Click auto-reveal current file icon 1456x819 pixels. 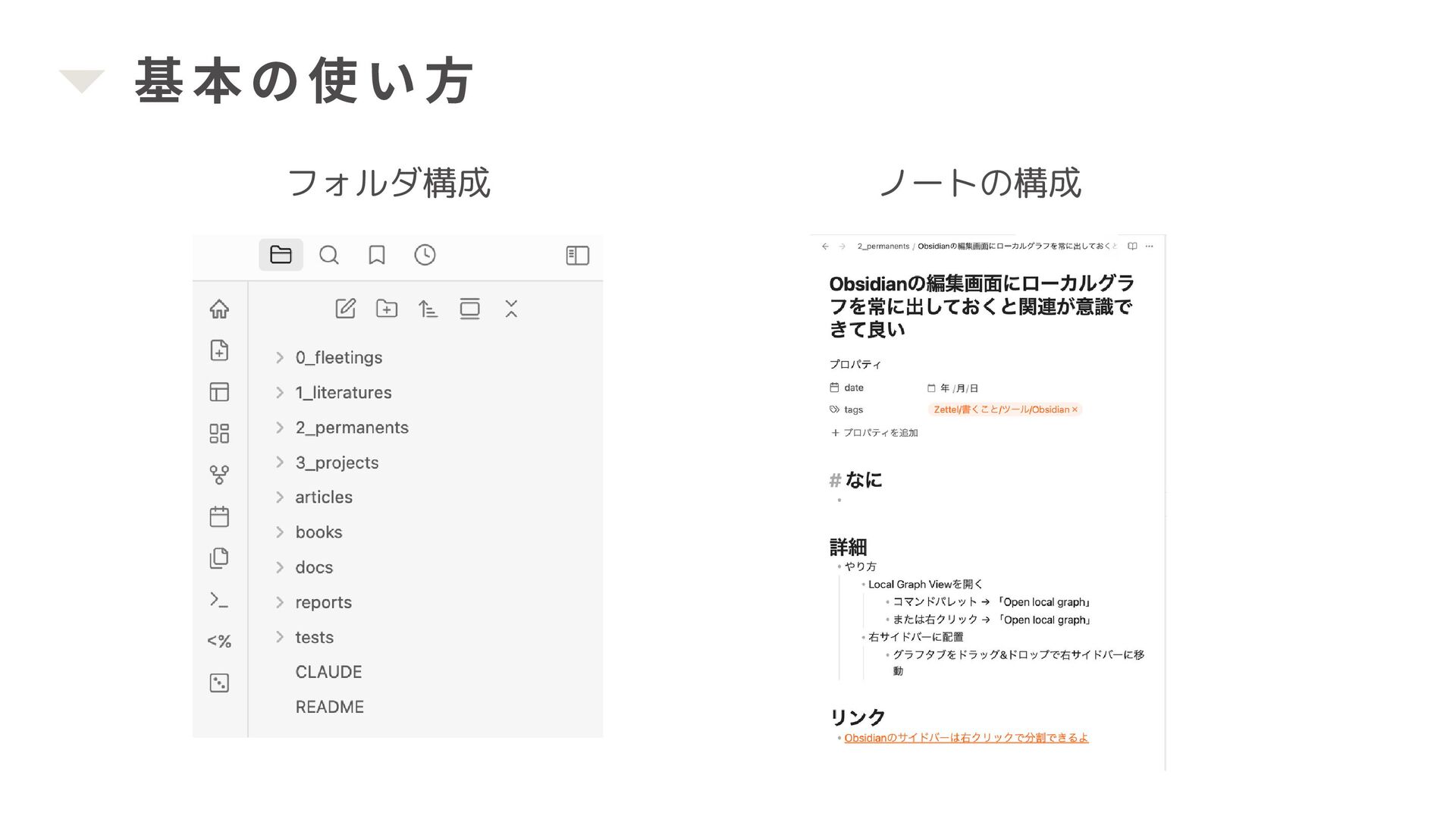point(470,309)
